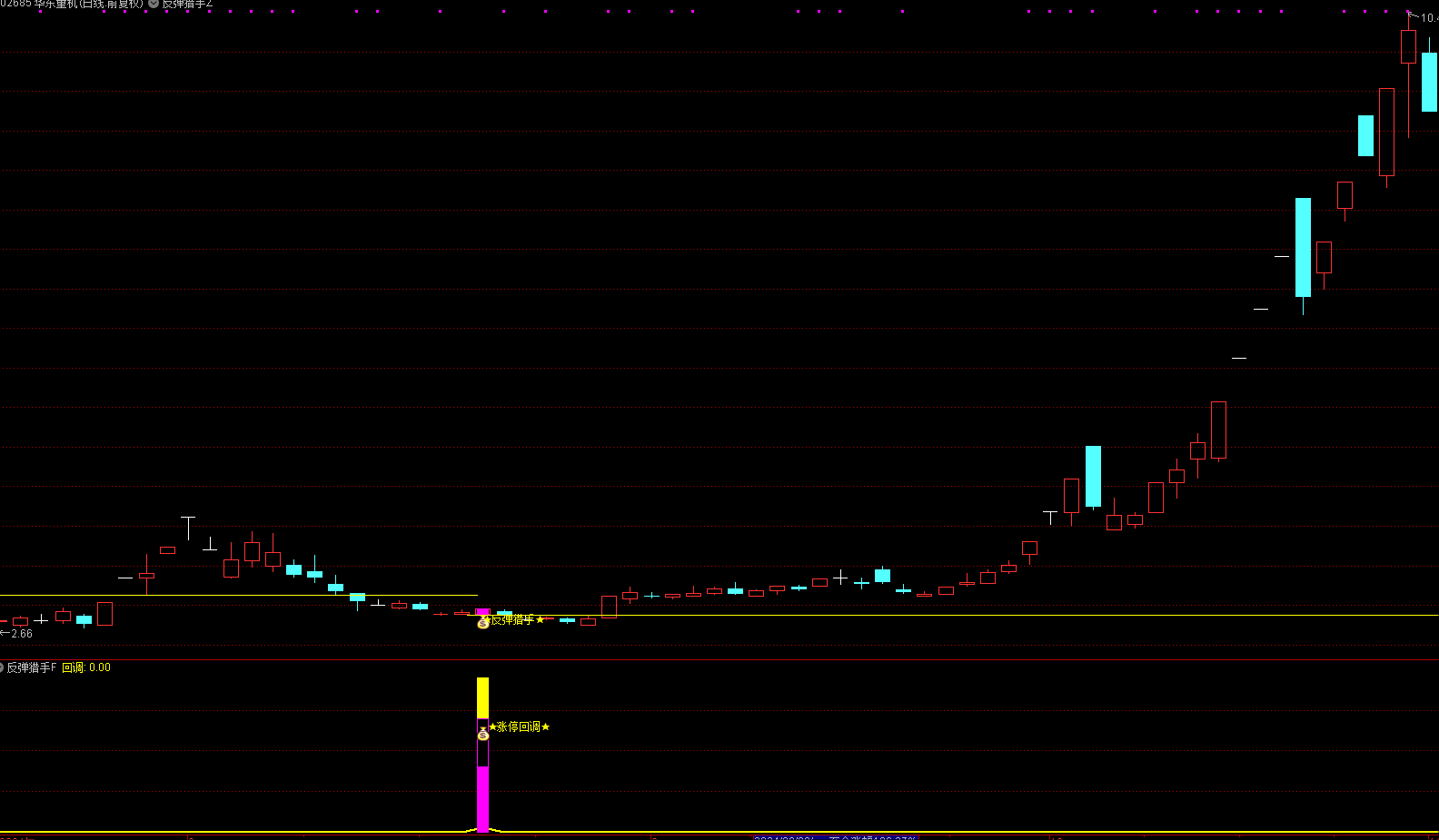Click the highest red candle at top right
The image size is (1439, 840).
pos(1408,46)
